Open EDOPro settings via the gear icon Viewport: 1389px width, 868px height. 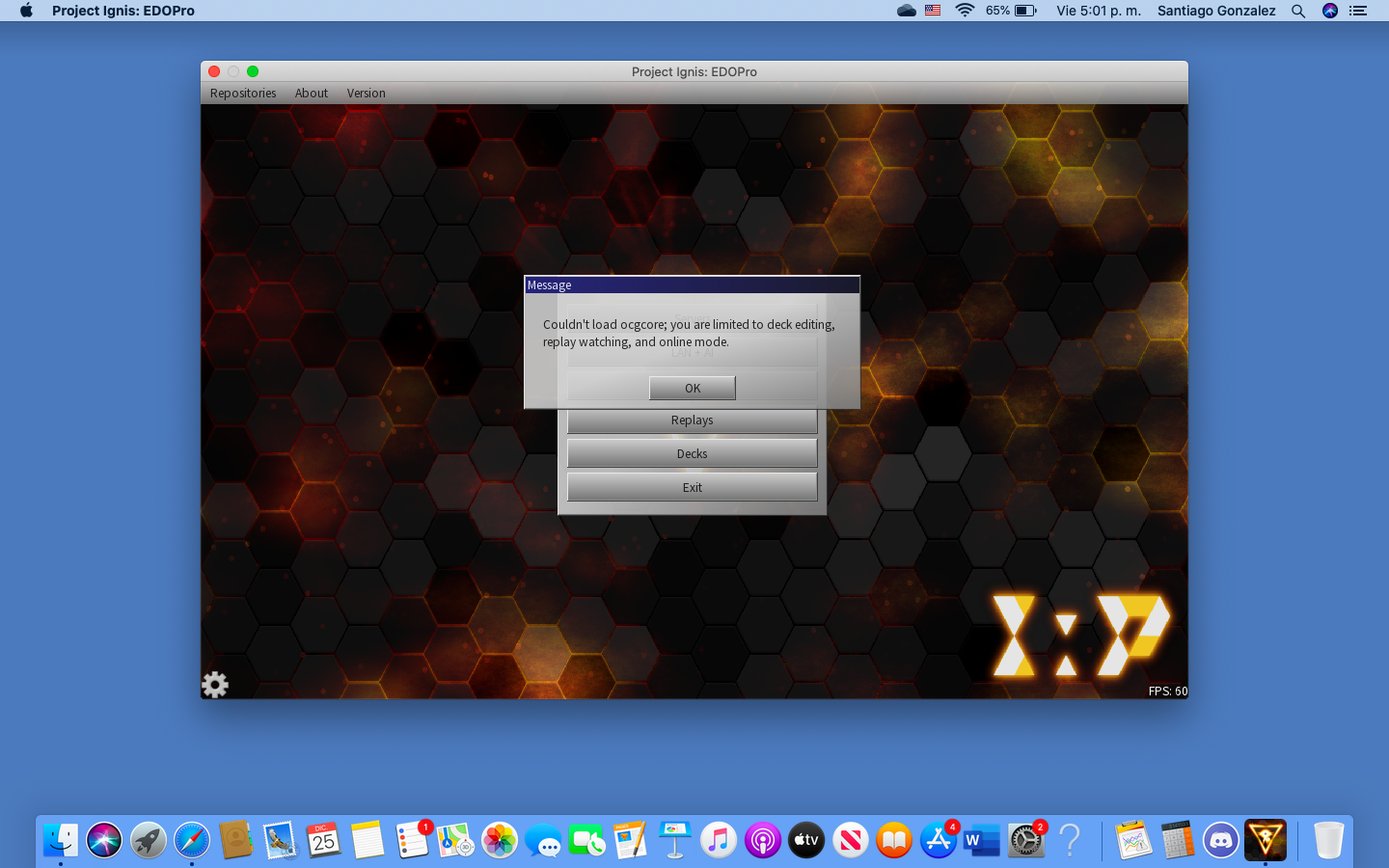214,685
